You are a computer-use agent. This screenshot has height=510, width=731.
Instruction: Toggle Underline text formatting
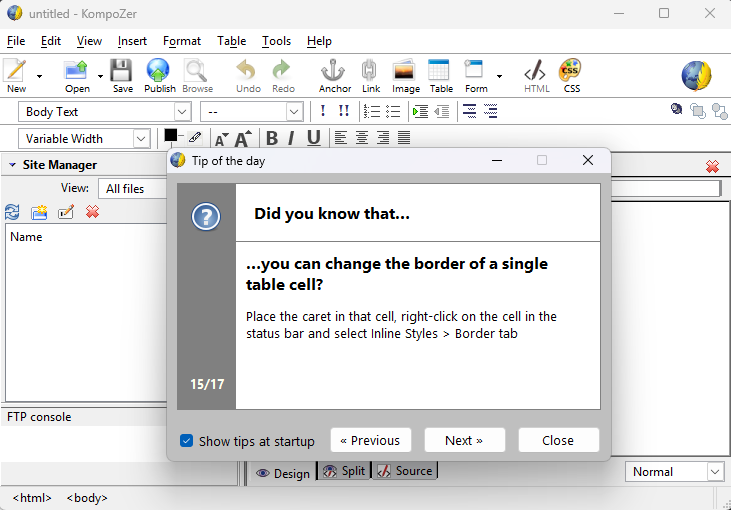pyautogui.click(x=313, y=138)
